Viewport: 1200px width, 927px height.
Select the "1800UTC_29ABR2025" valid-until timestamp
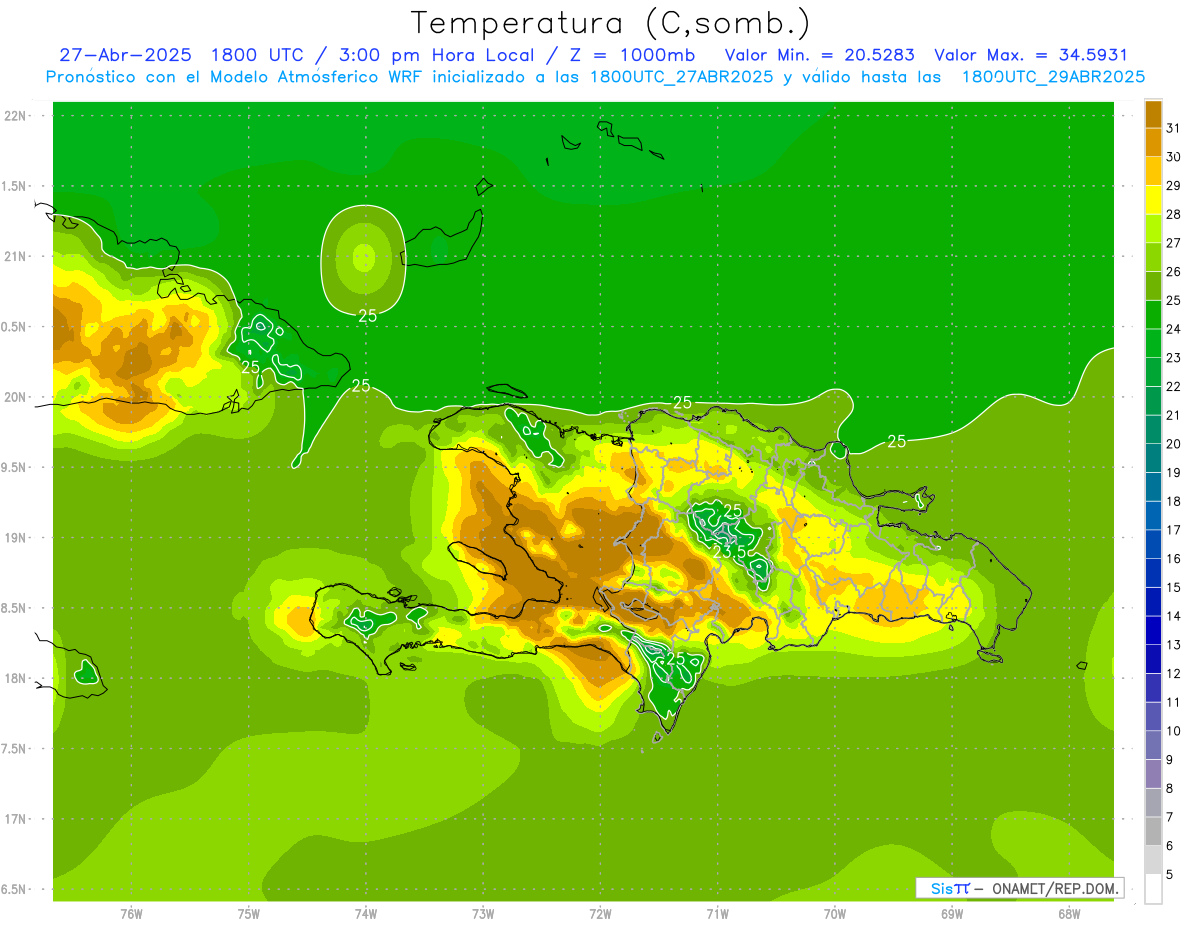click(1053, 77)
